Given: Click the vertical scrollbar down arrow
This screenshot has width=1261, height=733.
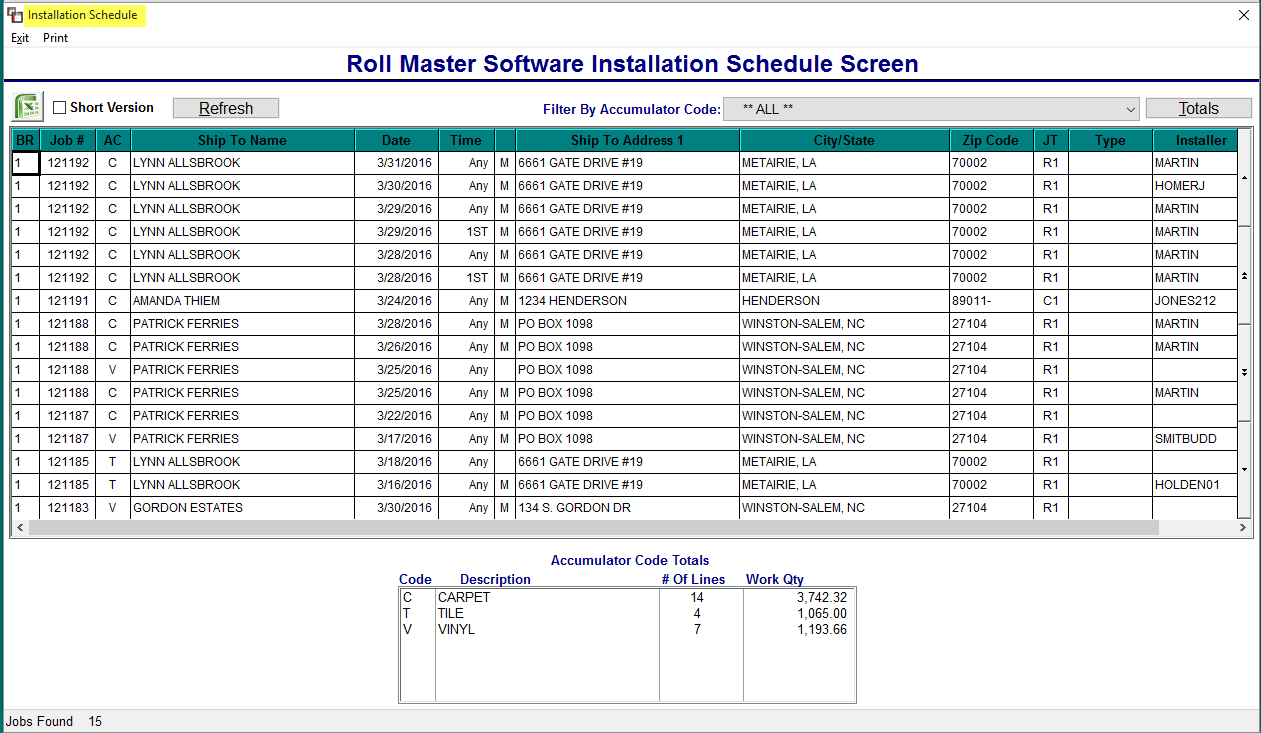Looking at the screenshot, I should pos(1244,469).
